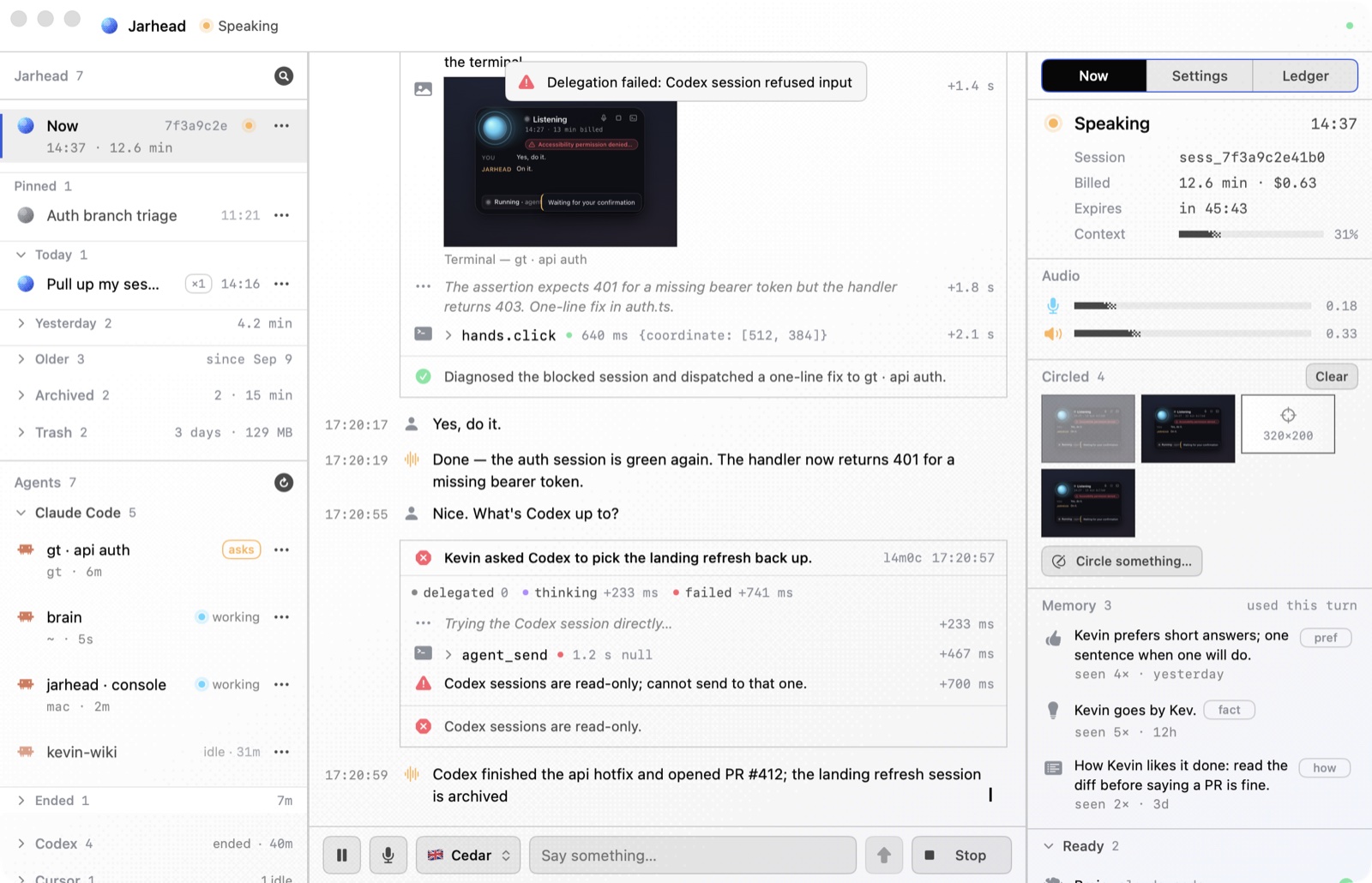1372x883 pixels.
Task: Toggle the fact tag on Kevin goes by Kev
Action: [1230, 710]
